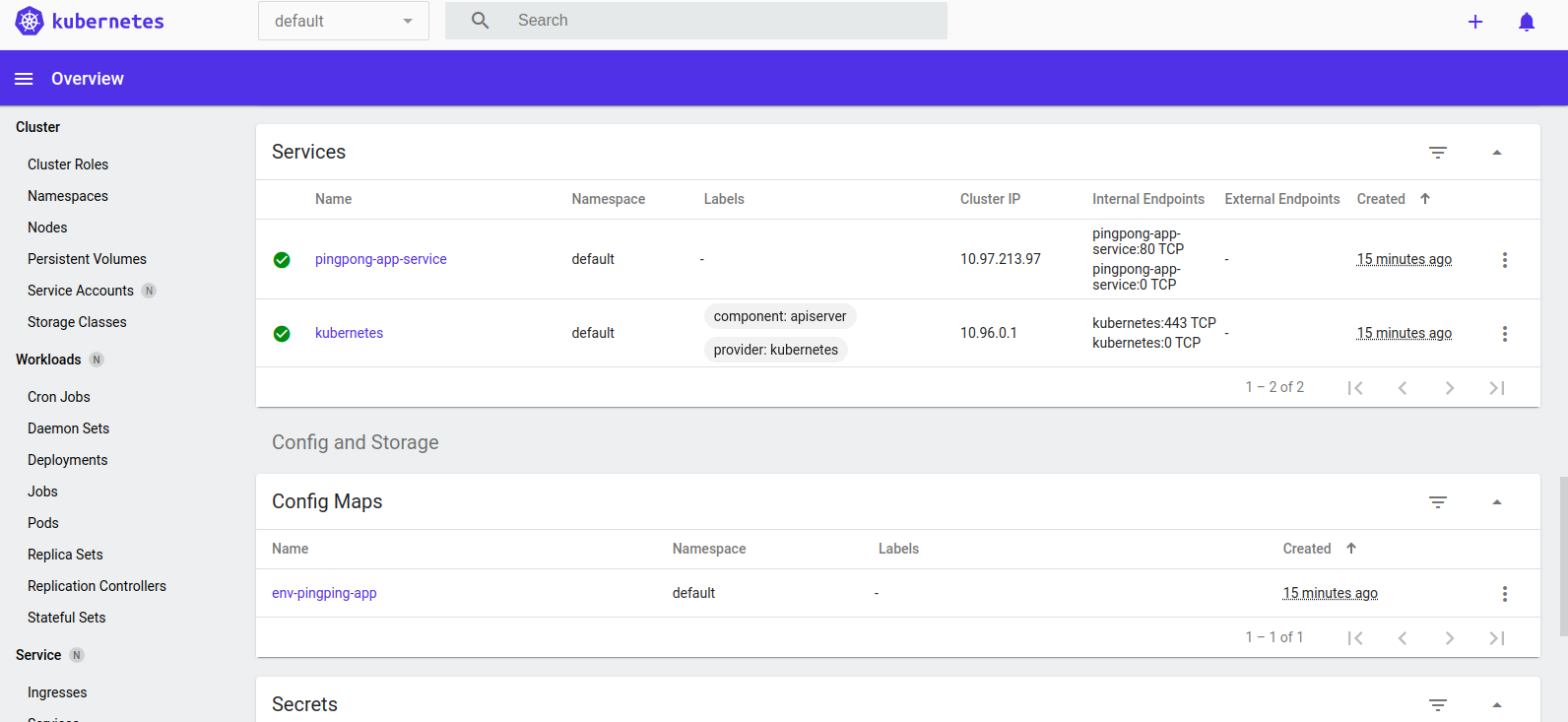Sort Services by Created column header
This screenshot has height=722, width=1568.
(1381, 199)
